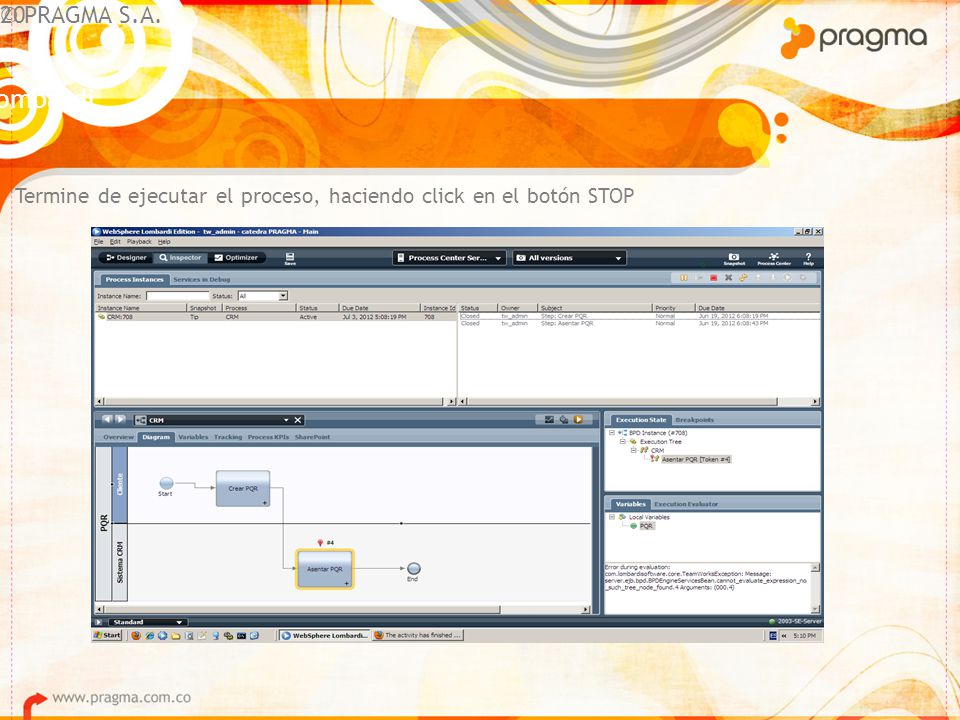960x720 pixels.
Task: Switch to the SharePoint tab
Action: point(312,437)
